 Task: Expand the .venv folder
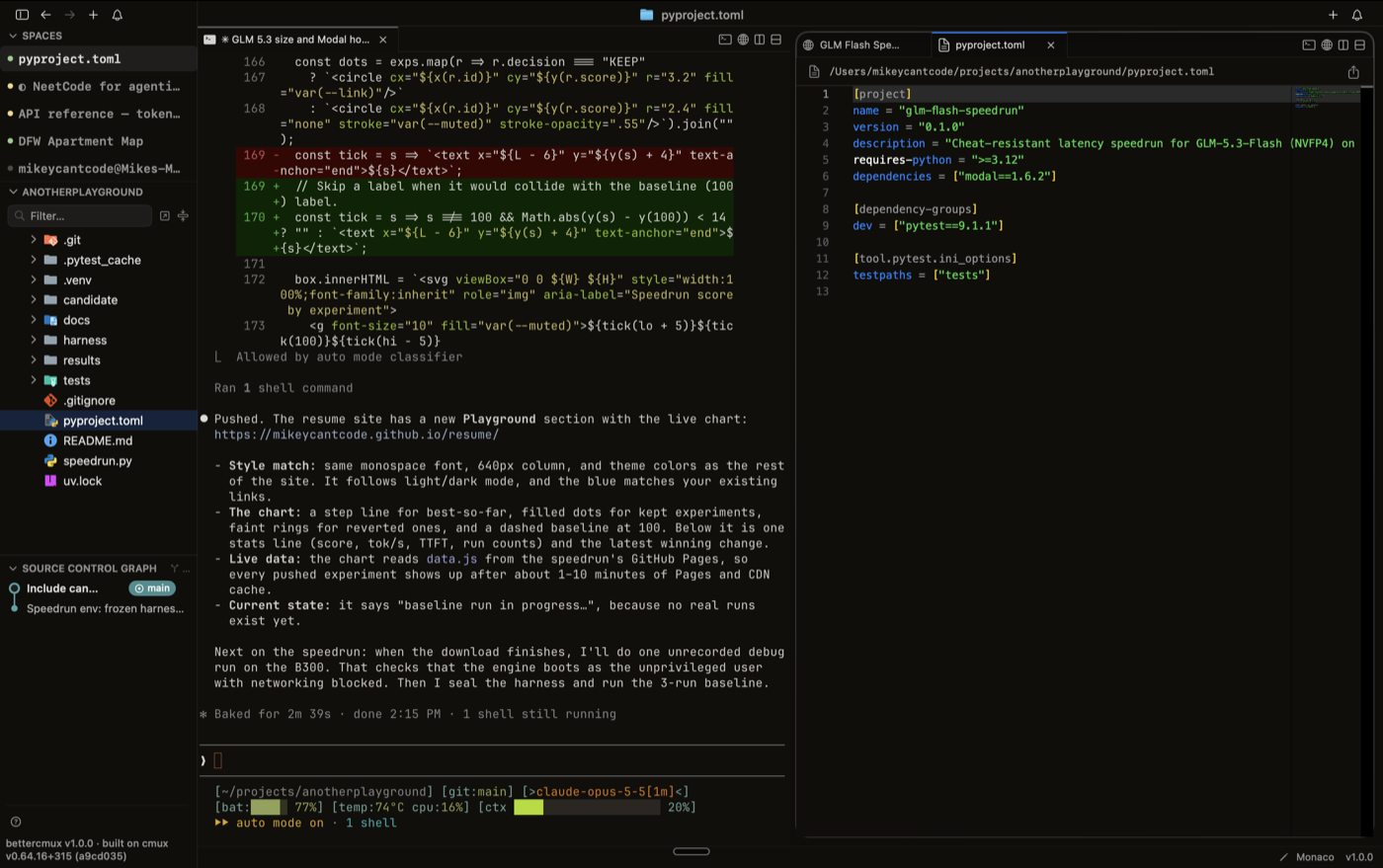click(34, 280)
